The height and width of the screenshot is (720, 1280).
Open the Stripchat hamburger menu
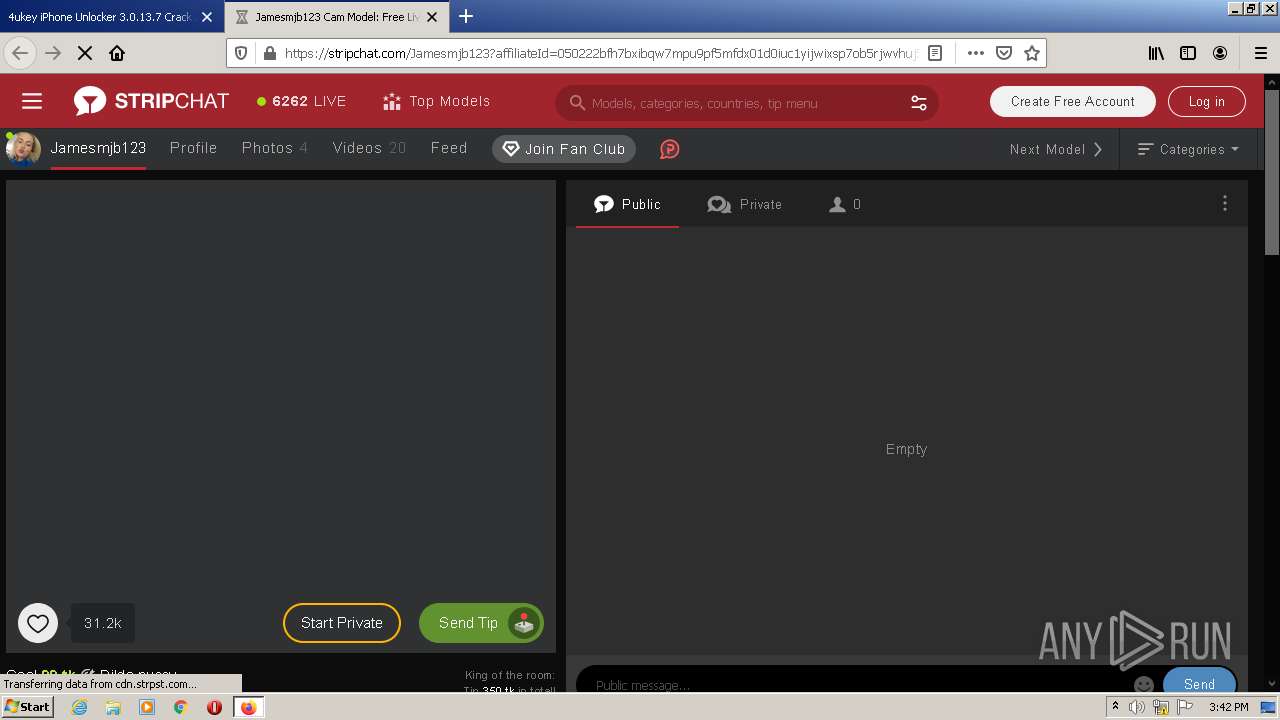32,101
